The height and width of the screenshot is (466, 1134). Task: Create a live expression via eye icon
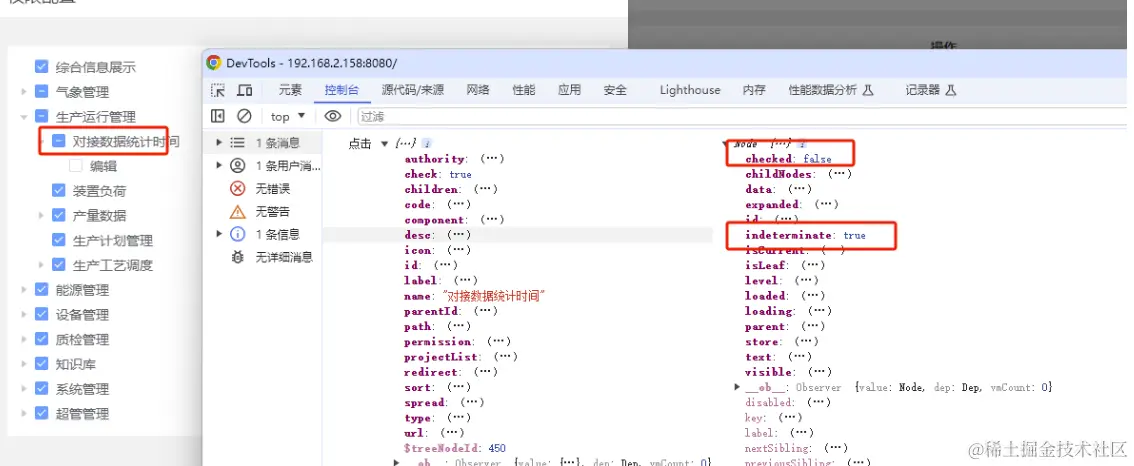(x=332, y=116)
